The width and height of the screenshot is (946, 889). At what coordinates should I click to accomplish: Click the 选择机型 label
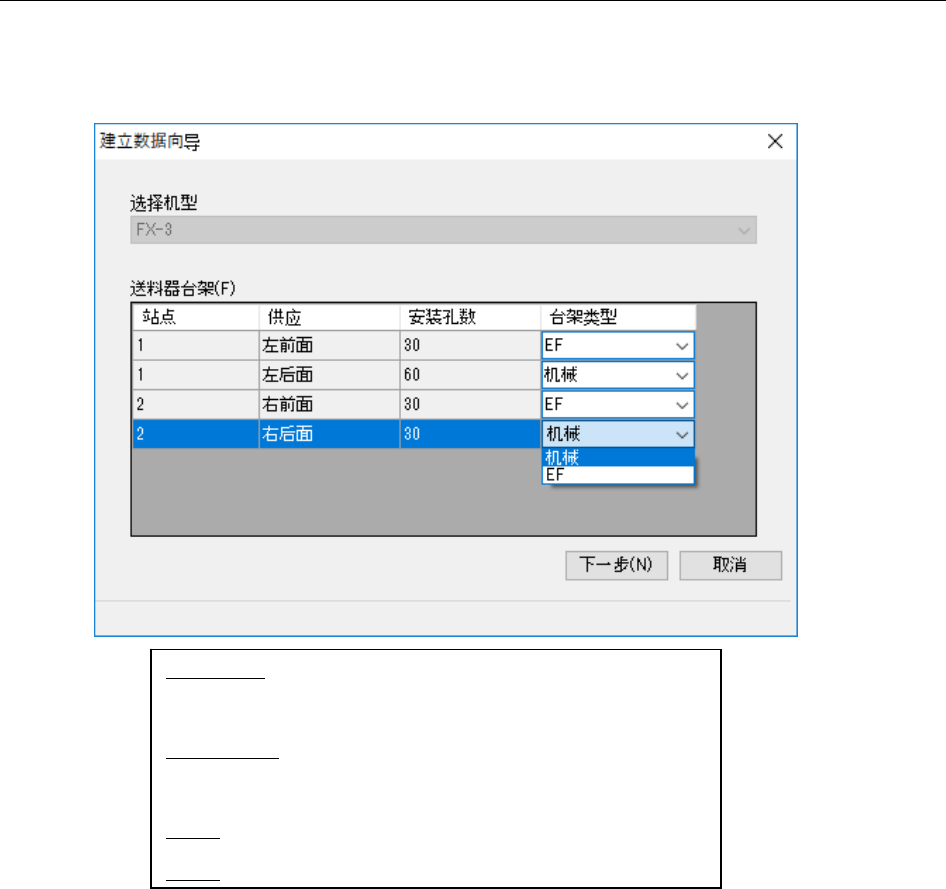pyautogui.click(x=163, y=203)
